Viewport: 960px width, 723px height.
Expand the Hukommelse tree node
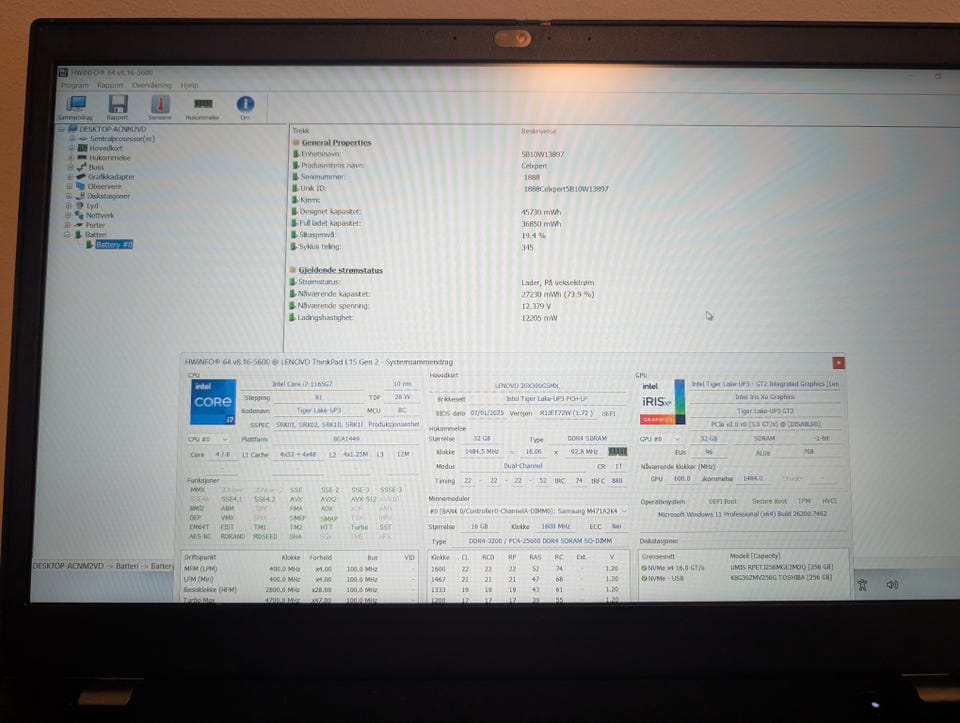tap(70, 157)
